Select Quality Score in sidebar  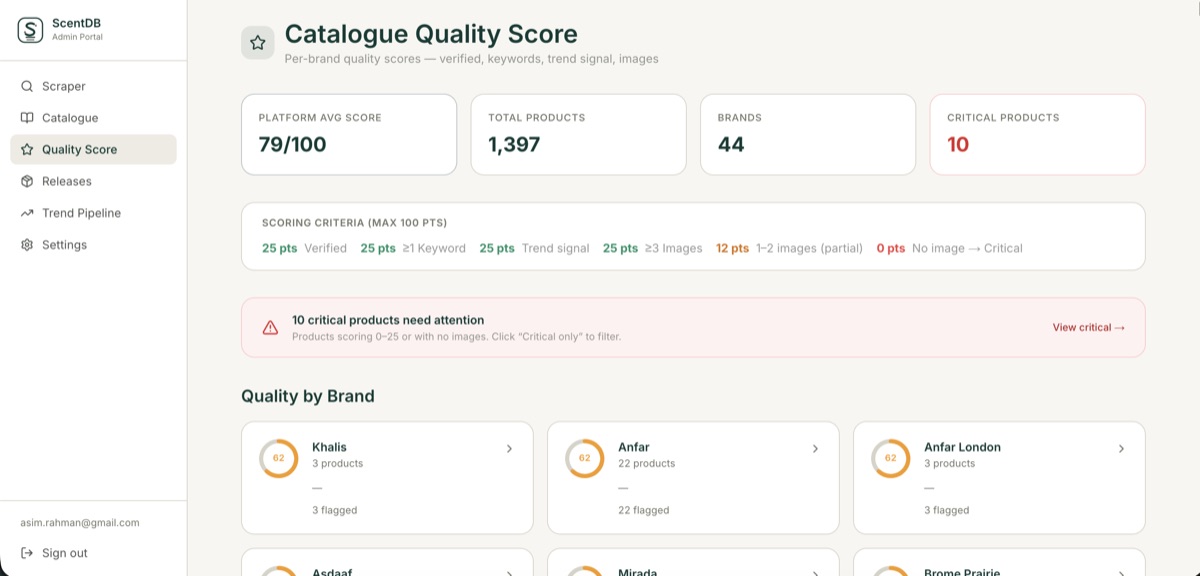[93, 149]
